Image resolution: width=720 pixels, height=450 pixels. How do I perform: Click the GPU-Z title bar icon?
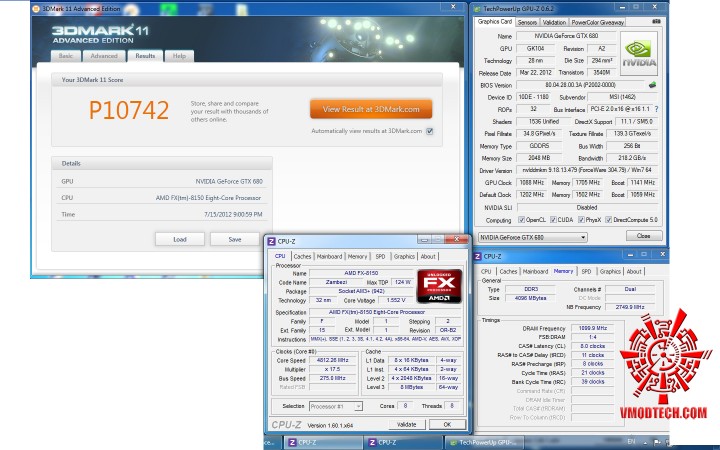(x=477, y=8)
